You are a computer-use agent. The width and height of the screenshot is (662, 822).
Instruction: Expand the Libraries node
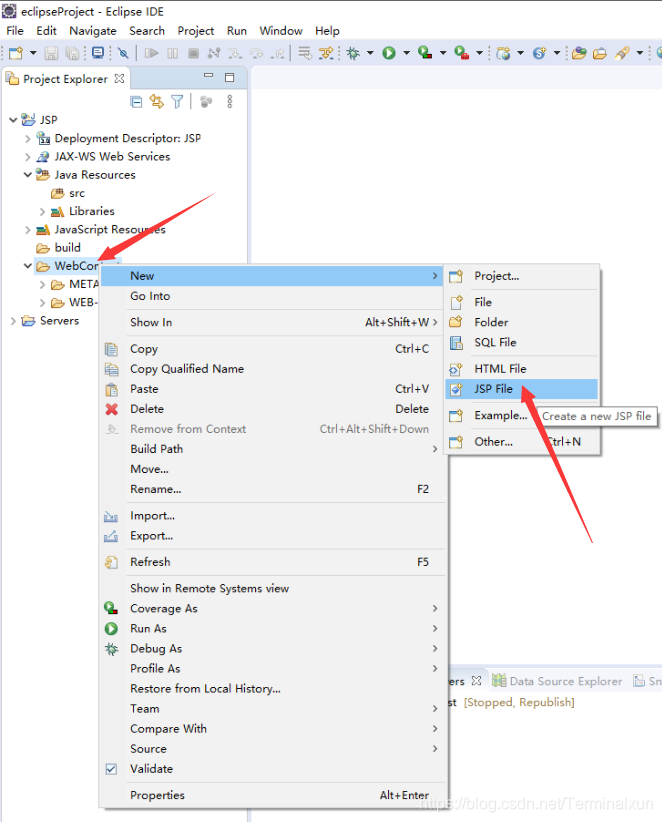[42, 211]
